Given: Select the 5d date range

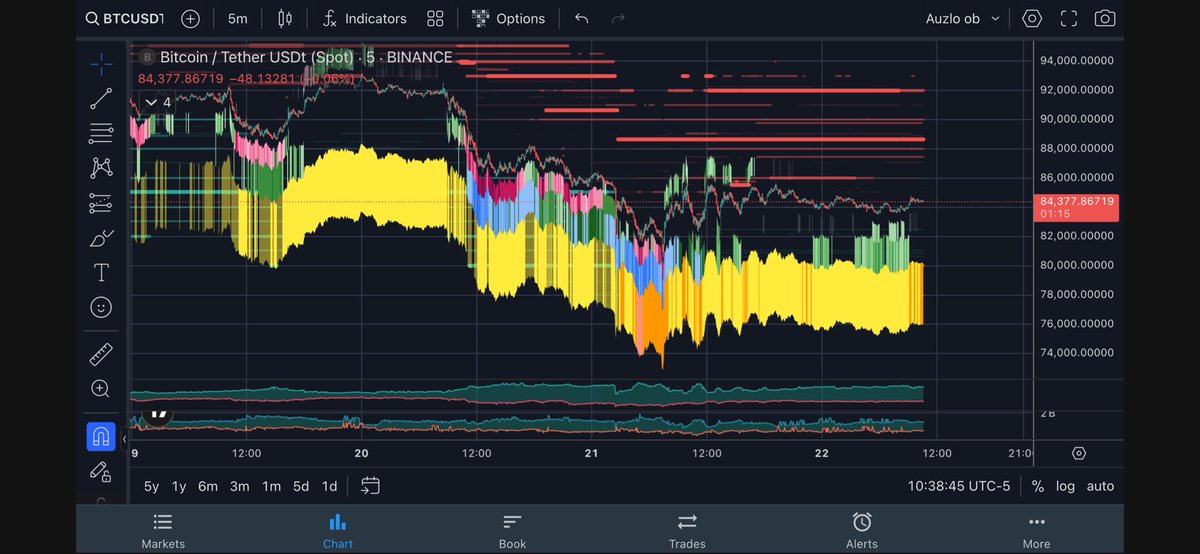Looking at the screenshot, I should click(x=301, y=486).
